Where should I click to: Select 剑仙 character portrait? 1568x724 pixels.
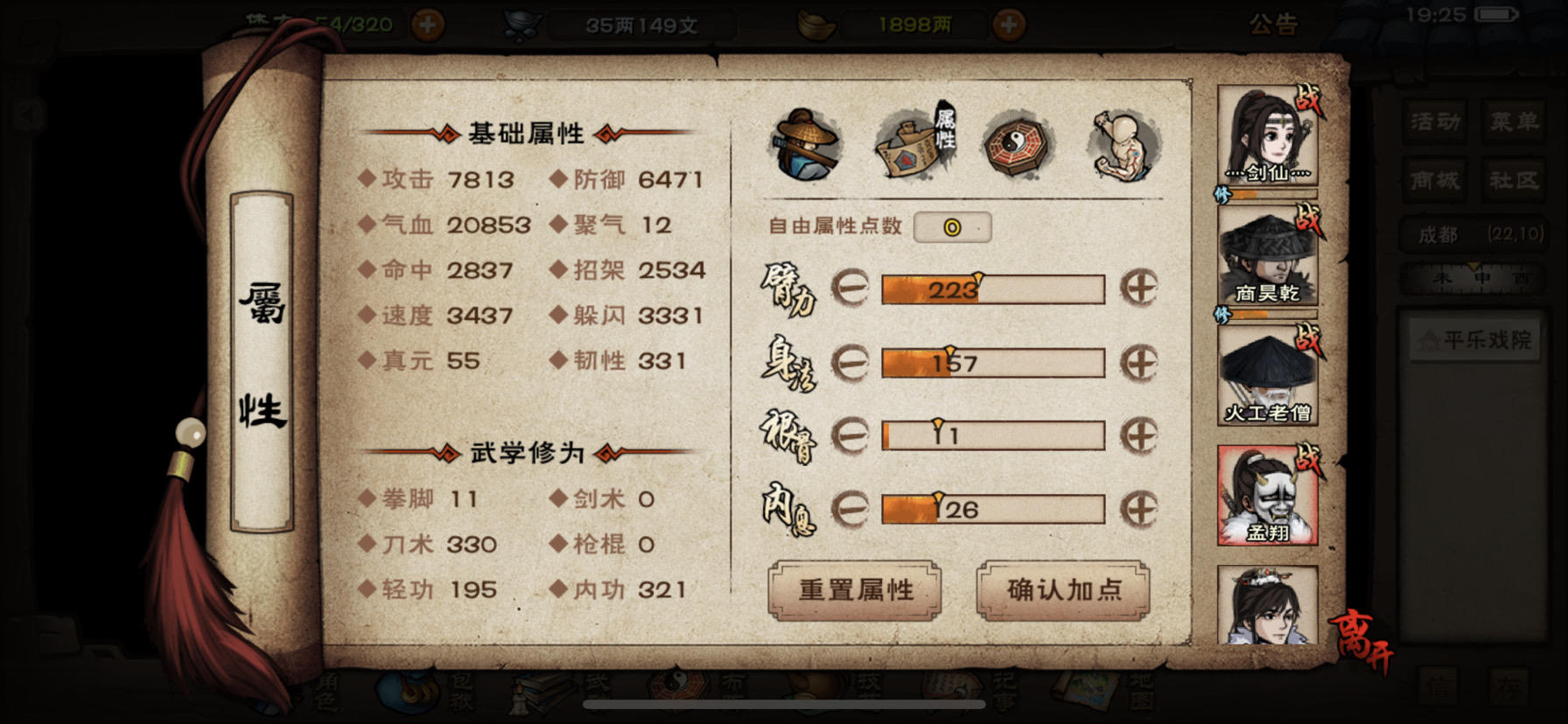(x=1268, y=136)
